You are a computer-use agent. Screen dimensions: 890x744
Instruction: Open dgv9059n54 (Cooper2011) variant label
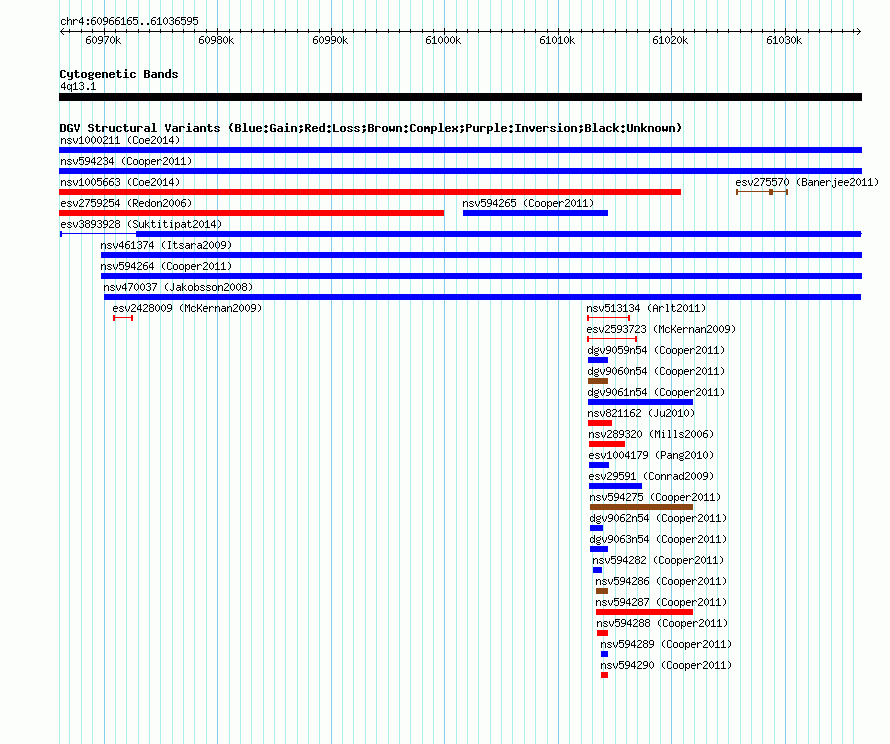click(656, 350)
